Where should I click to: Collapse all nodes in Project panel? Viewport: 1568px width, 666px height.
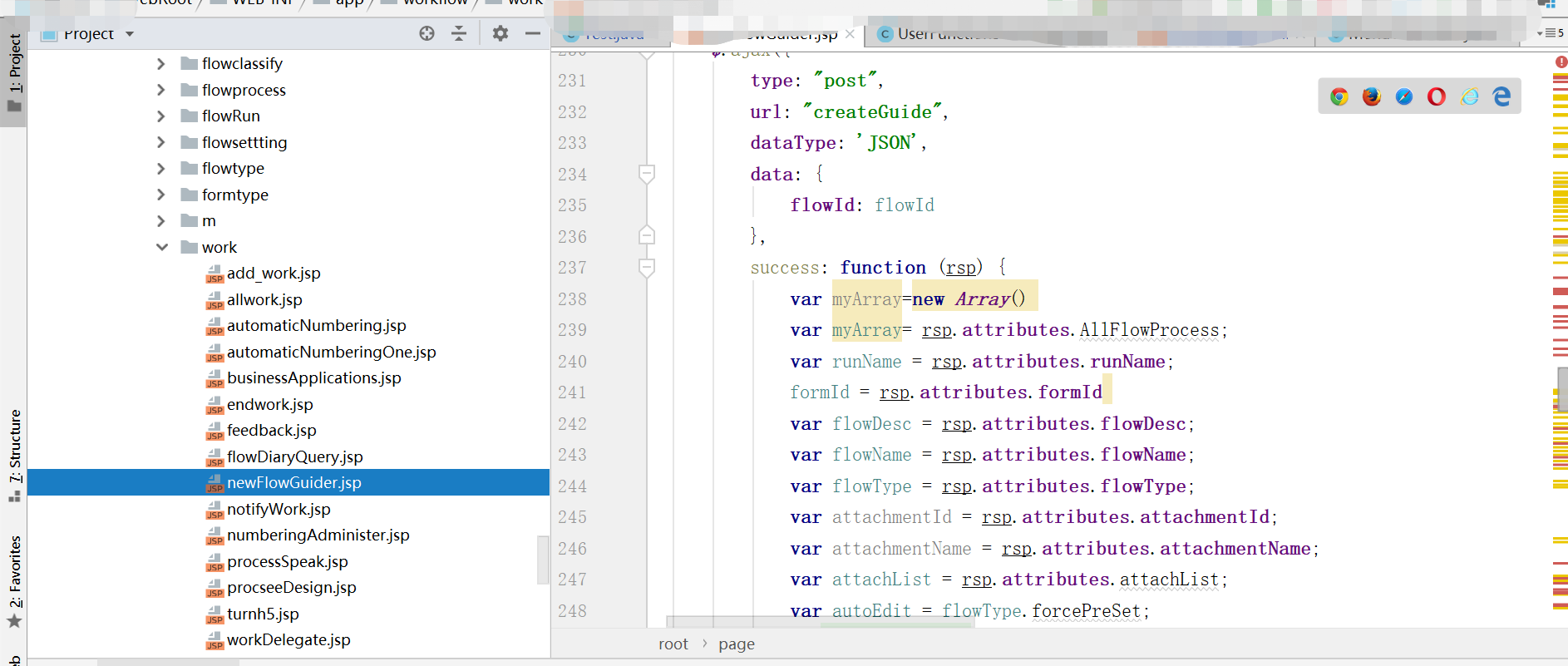pos(459,33)
